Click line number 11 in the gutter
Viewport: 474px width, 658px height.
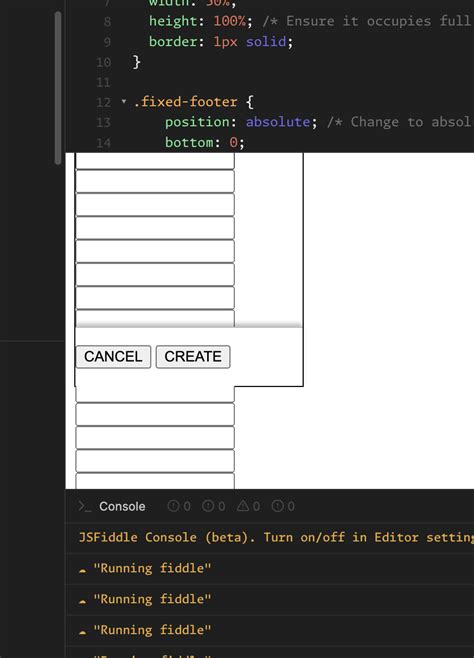104,82
